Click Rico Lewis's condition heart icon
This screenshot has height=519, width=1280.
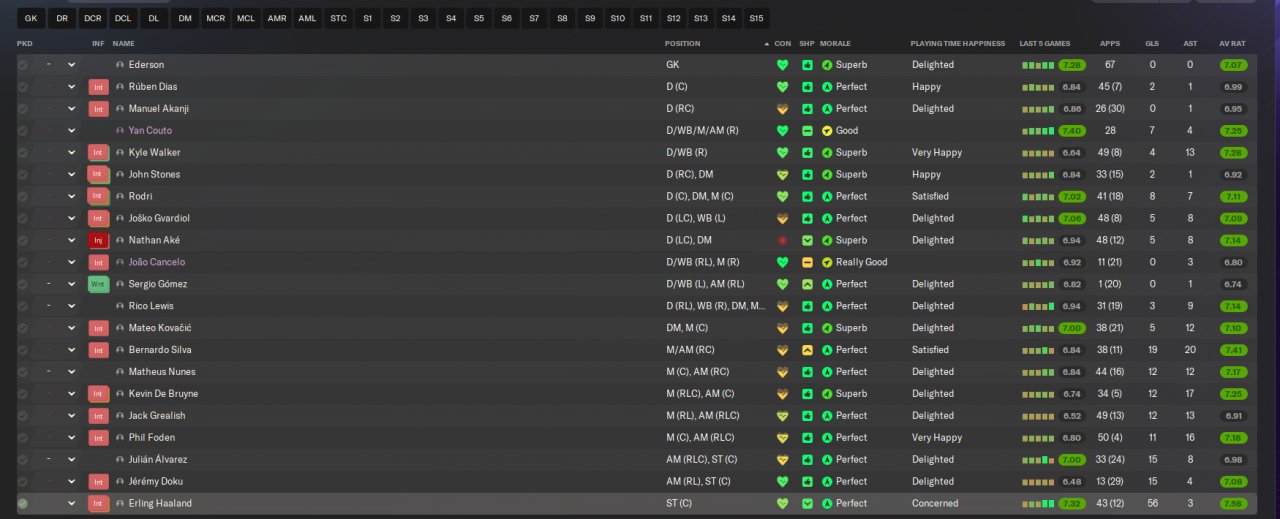coord(782,306)
